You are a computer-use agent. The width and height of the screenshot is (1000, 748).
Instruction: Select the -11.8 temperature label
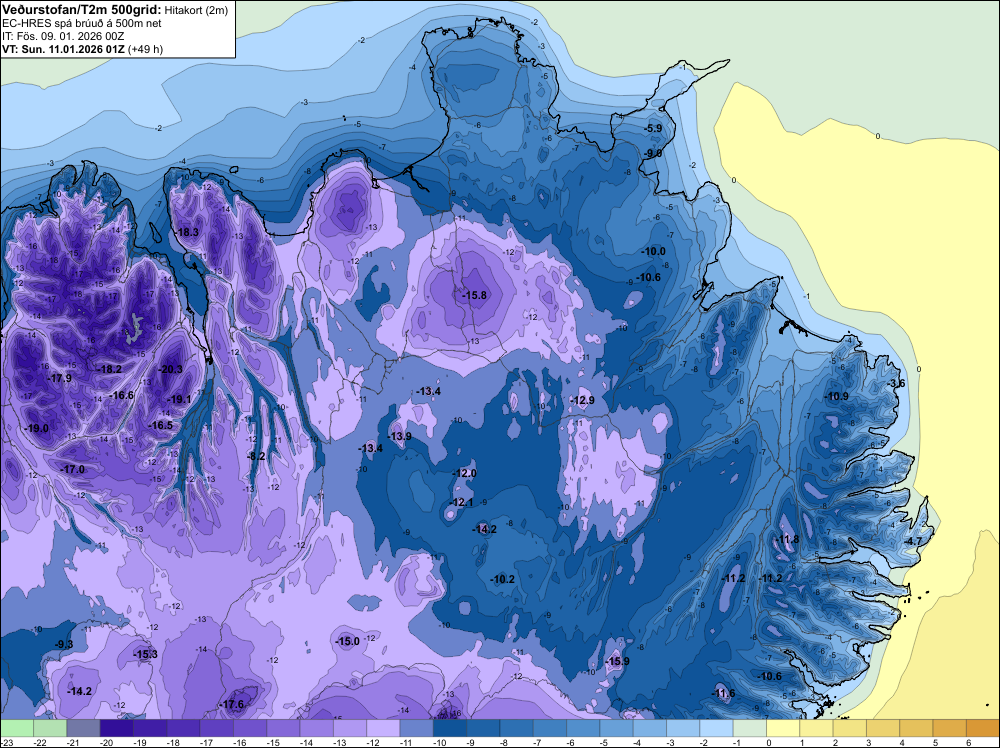coord(786,539)
